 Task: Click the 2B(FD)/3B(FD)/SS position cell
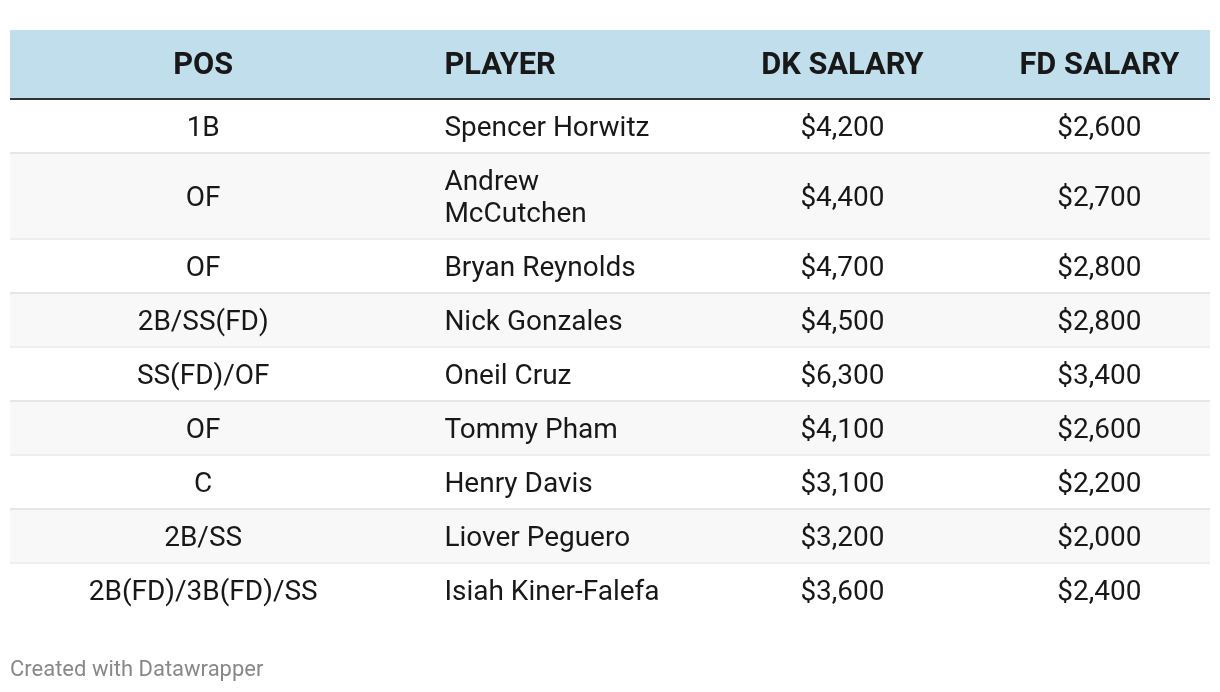203,591
